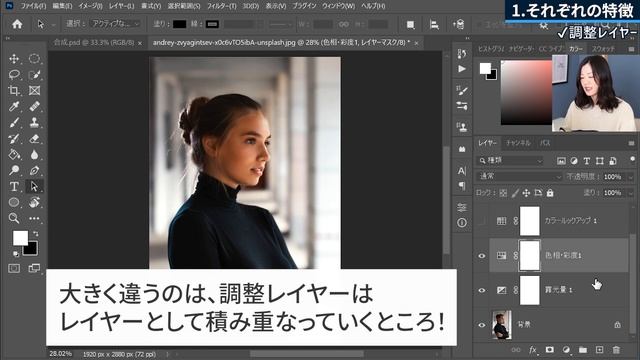Select the Clone Stamp tool
Image resolution: width=640 pixels, height=360 pixels.
[x=34, y=122]
